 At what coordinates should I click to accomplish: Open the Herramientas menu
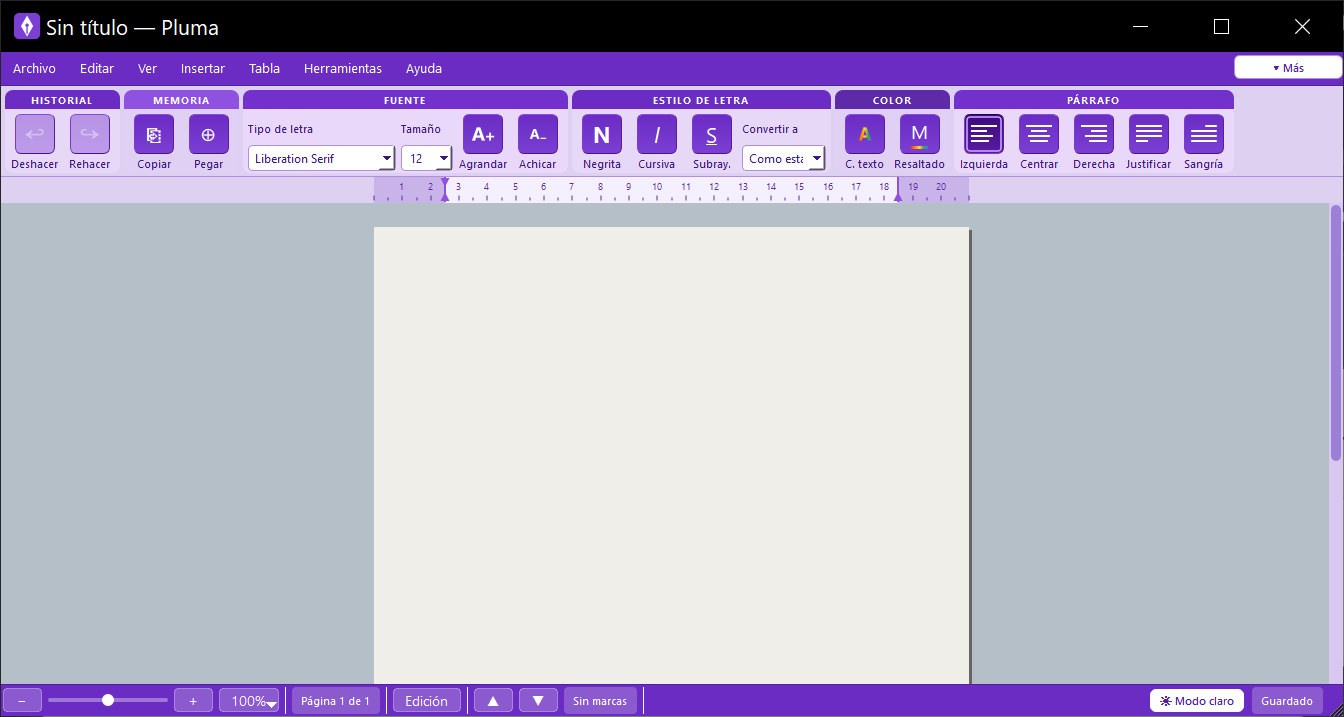click(343, 69)
